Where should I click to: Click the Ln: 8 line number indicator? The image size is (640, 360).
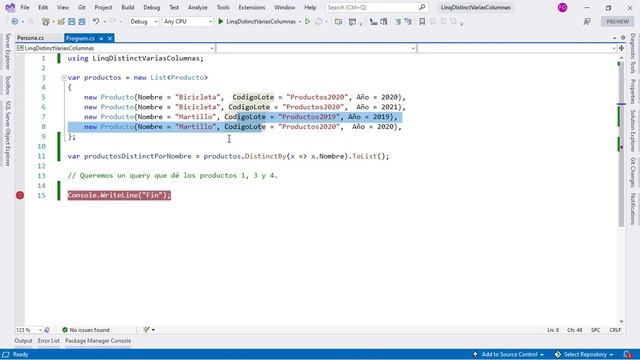553,330
